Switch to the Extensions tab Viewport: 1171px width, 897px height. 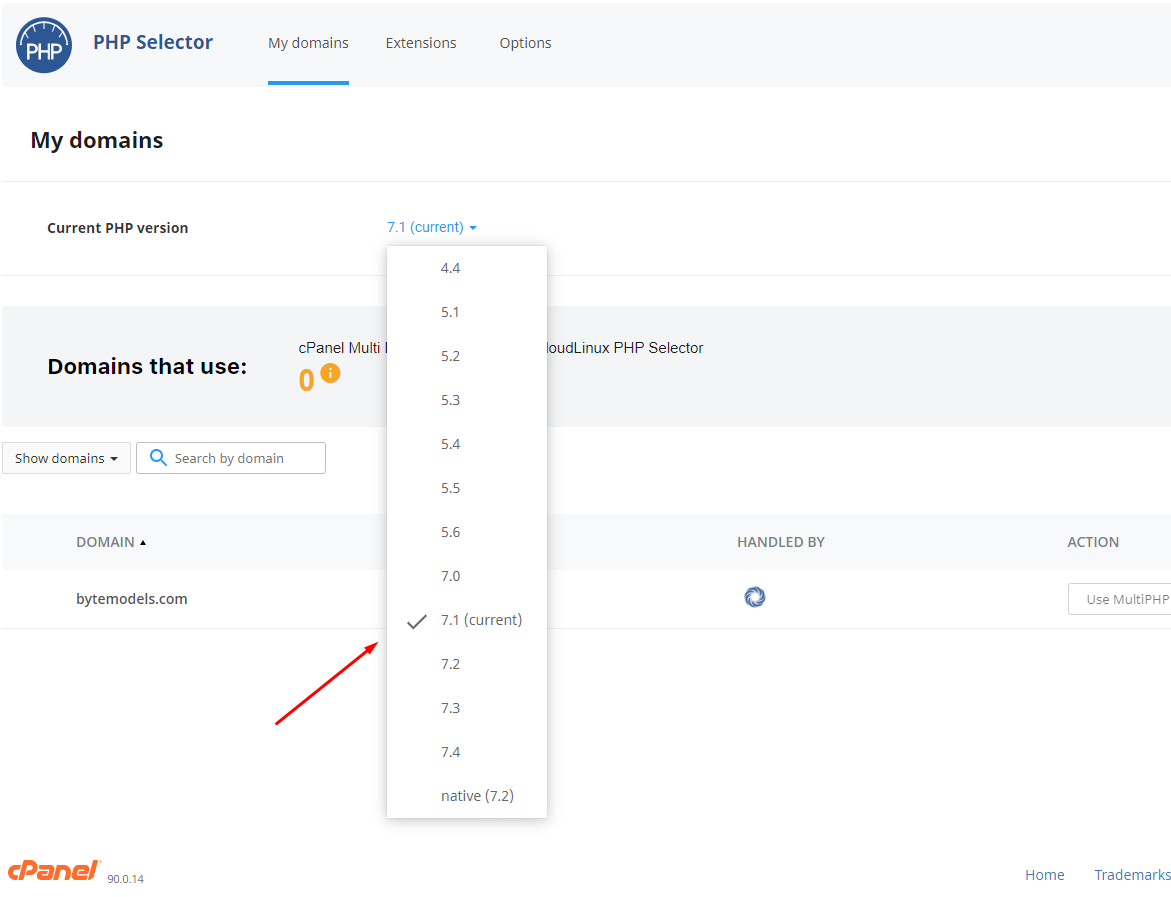click(x=420, y=43)
